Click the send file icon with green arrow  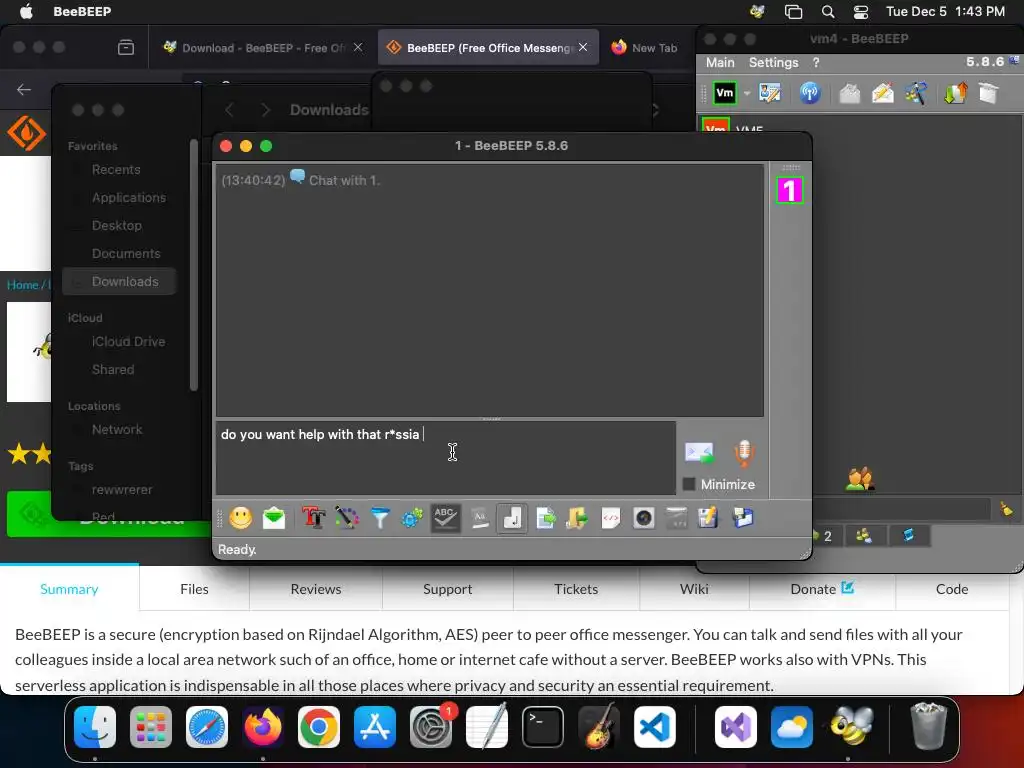click(x=545, y=518)
